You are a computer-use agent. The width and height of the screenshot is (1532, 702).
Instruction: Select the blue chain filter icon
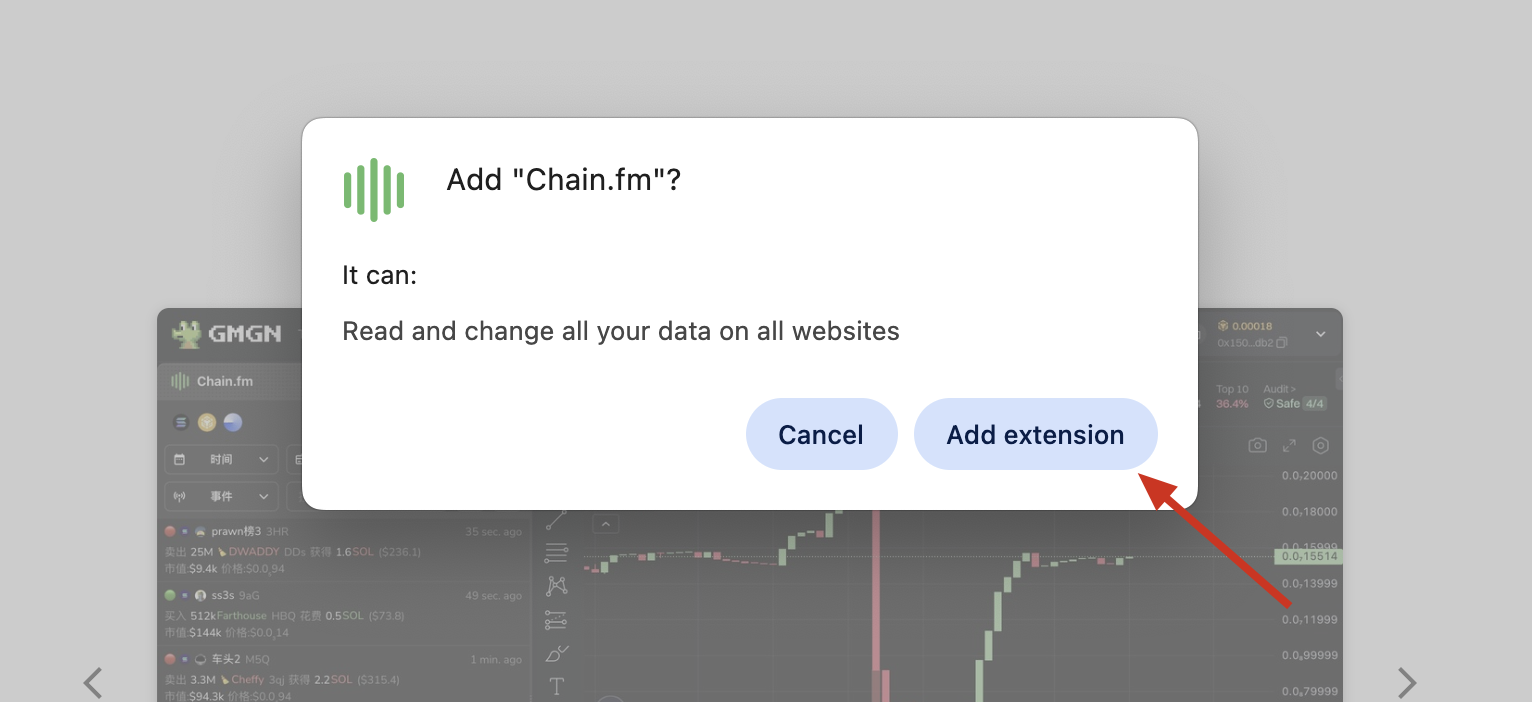233,422
